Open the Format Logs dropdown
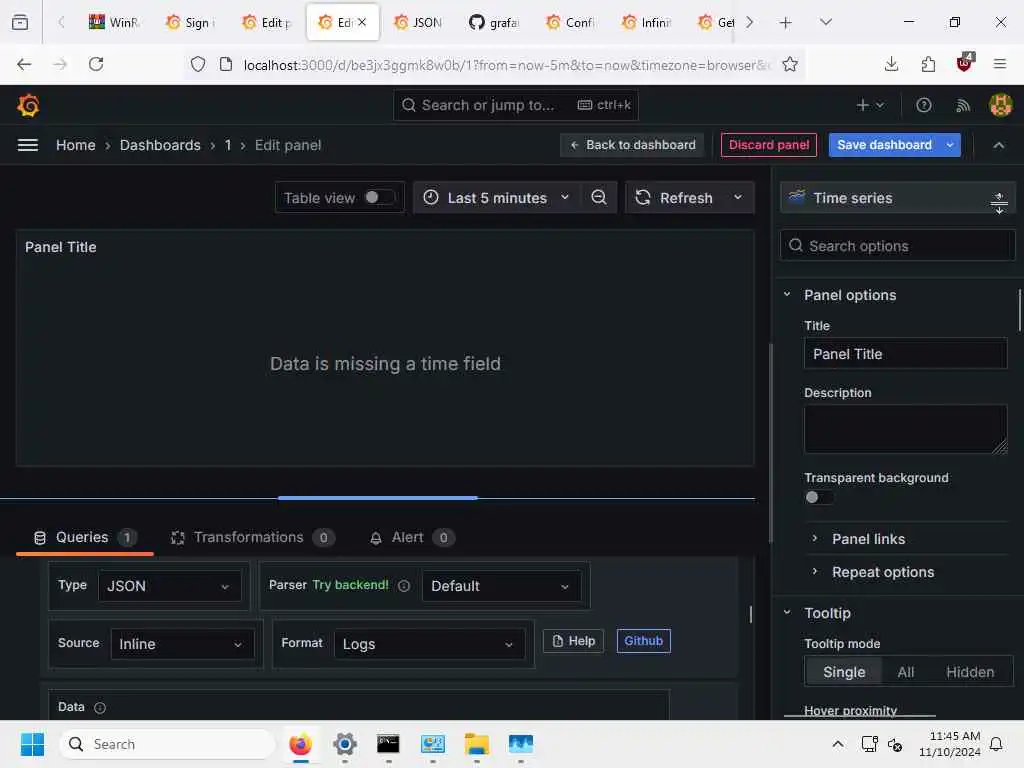Viewport: 1024px width, 768px height. tap(429, 644)
